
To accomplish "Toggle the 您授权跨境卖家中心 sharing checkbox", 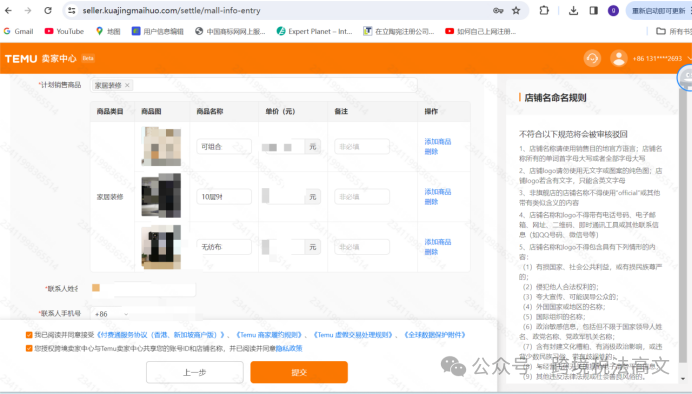I will pyautogui.click(x=29, y=349).
